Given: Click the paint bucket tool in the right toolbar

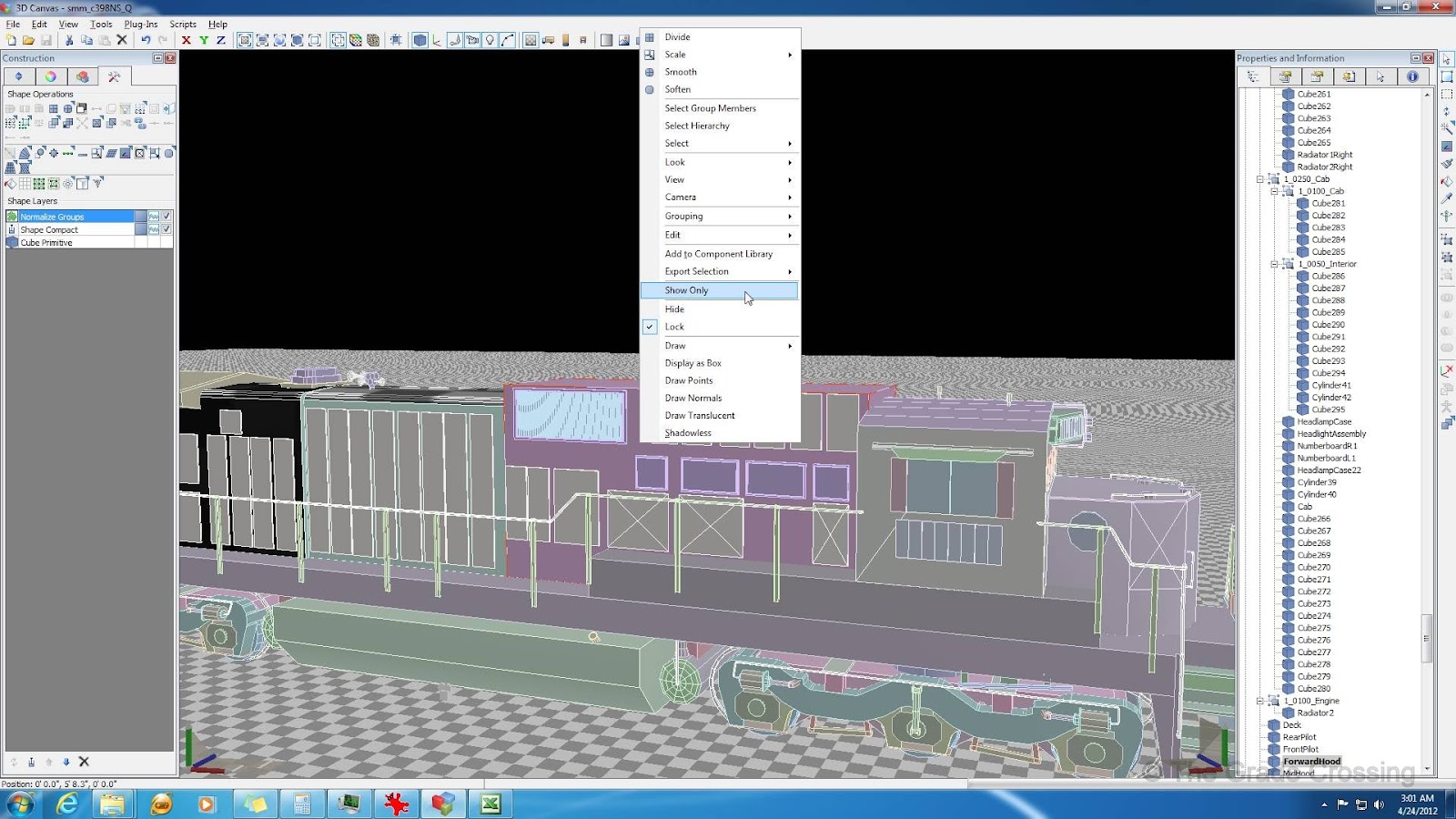Looking at the screenshot, I should [1447, 181].
